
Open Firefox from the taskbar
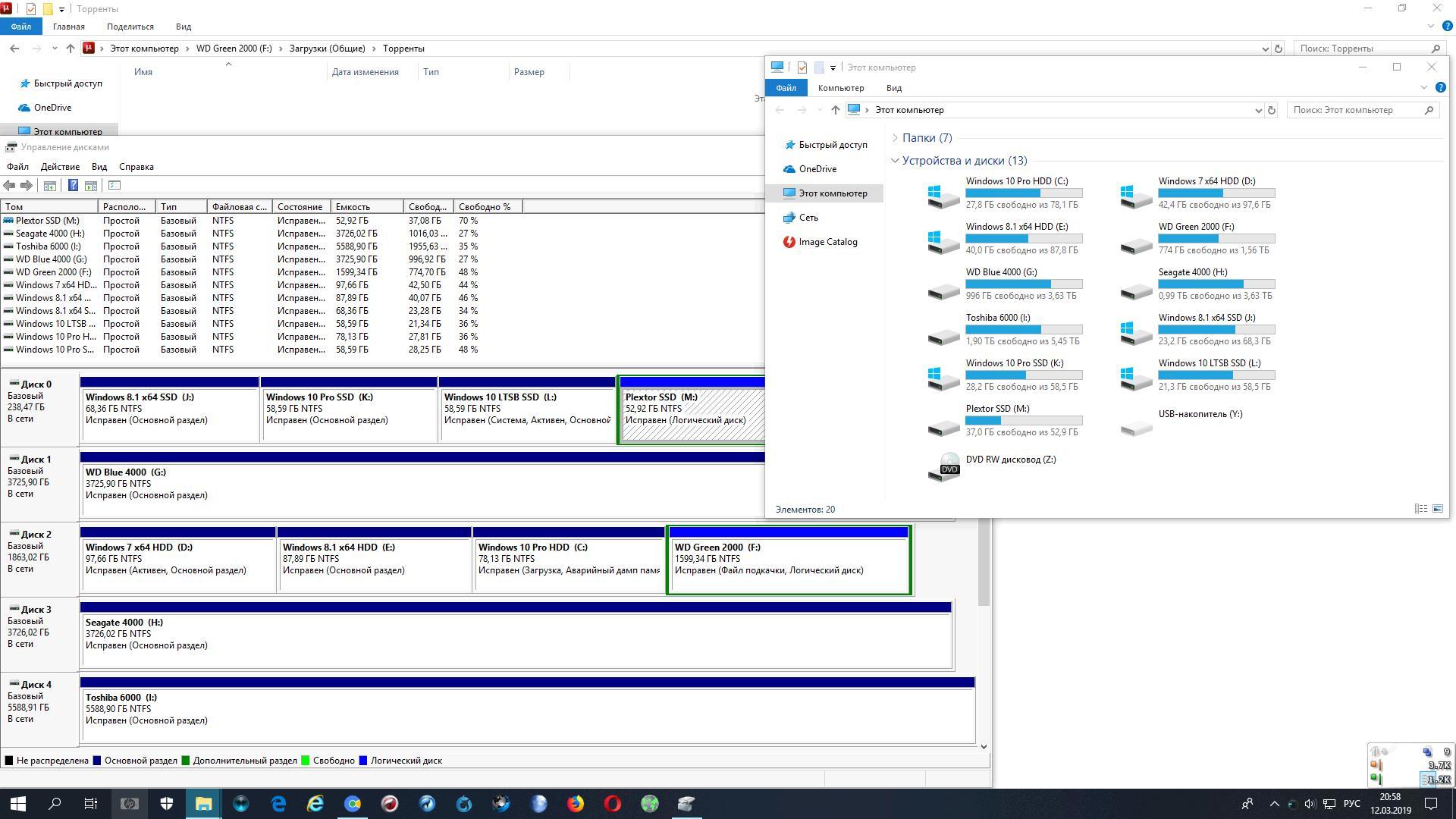pyautogui.click(x=576, y=804)
